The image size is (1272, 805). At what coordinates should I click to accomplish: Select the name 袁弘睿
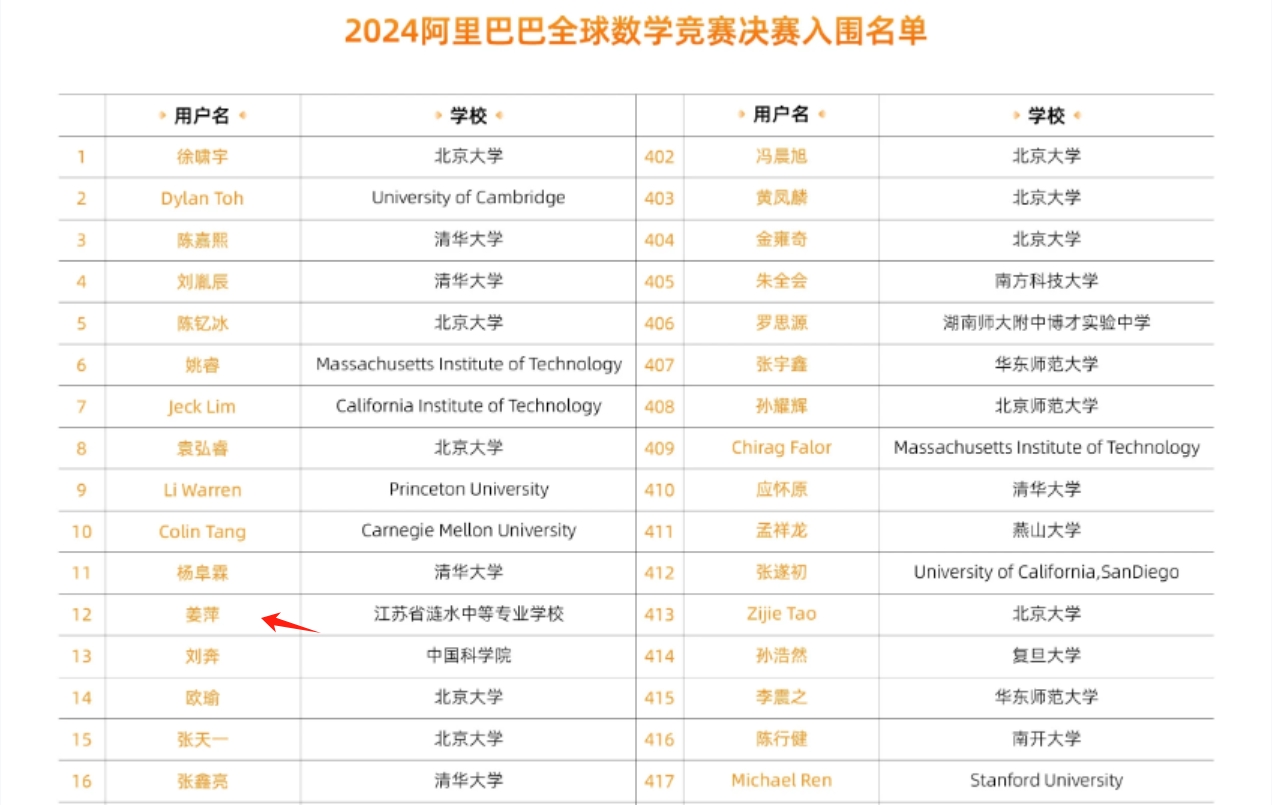(x=202, y=448)
